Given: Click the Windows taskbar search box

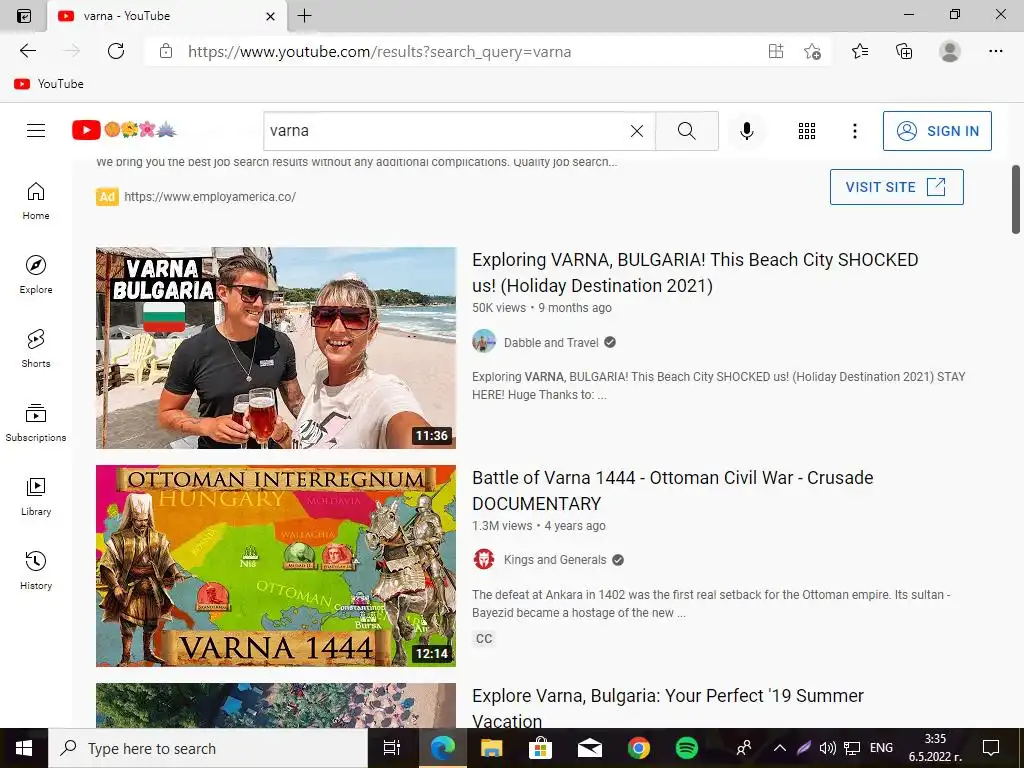Looking at the screenshot, I should pos(208,748).
